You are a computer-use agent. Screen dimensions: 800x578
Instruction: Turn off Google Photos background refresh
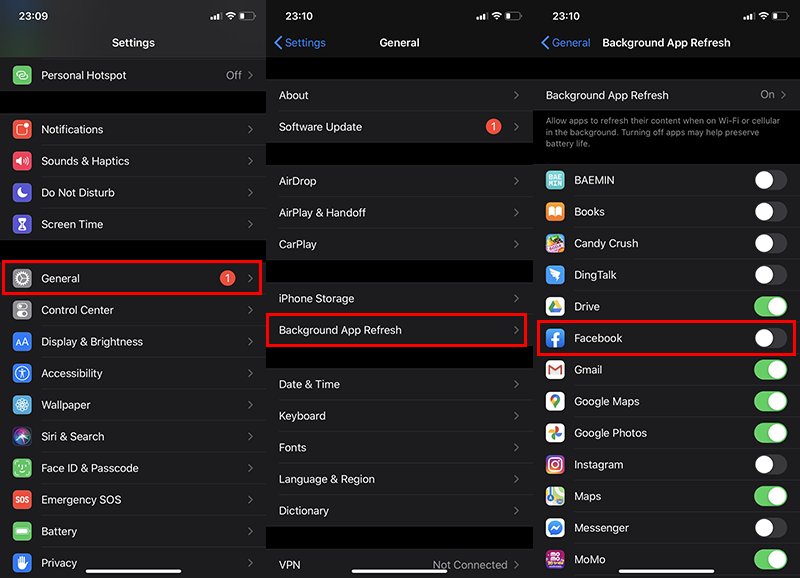tap(770, 433)
